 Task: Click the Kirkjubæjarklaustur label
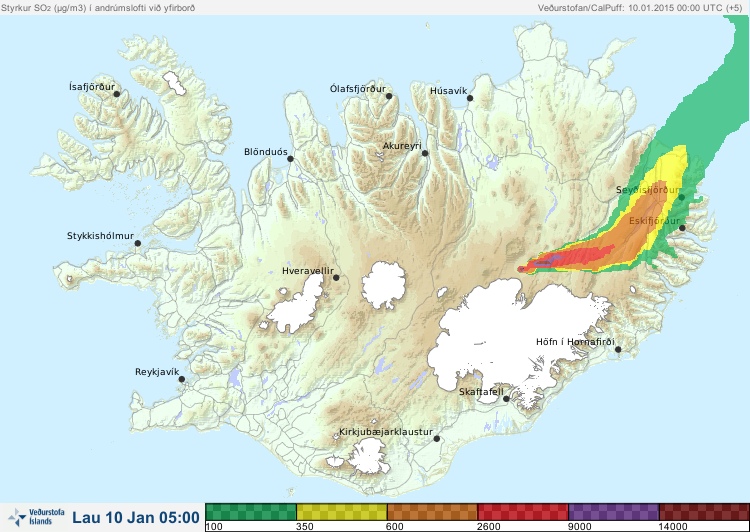386,432
